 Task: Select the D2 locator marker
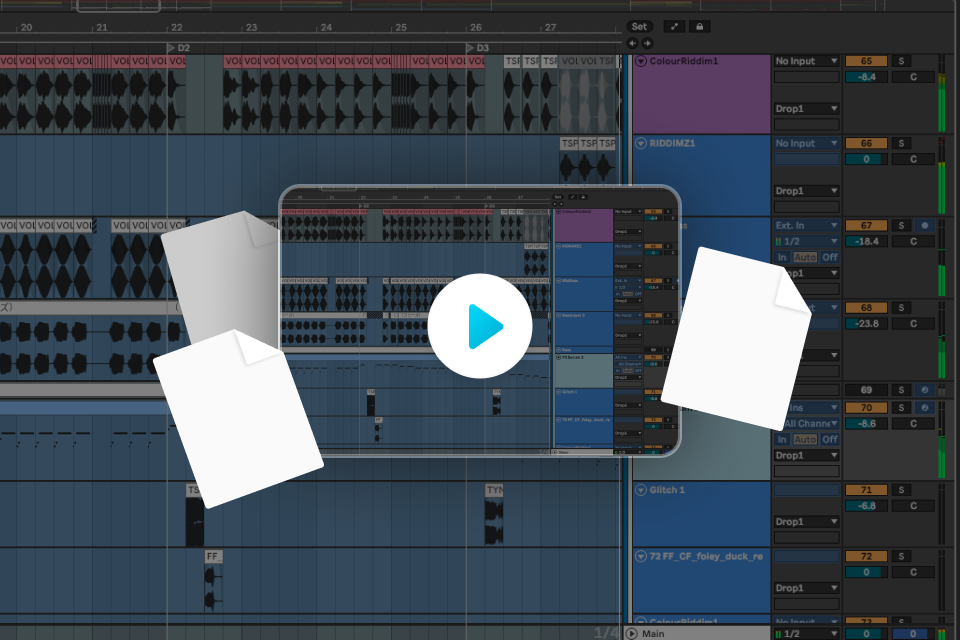[179, 48]
